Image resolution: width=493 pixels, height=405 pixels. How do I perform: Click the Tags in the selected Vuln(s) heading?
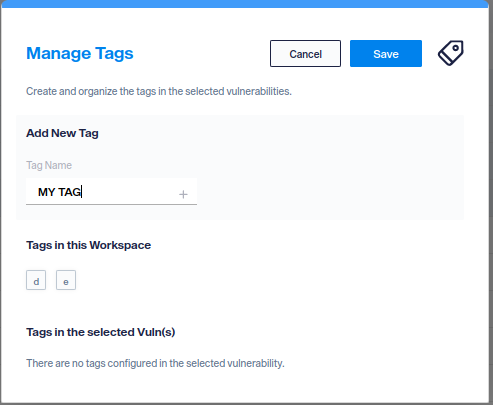pos(101,332)
